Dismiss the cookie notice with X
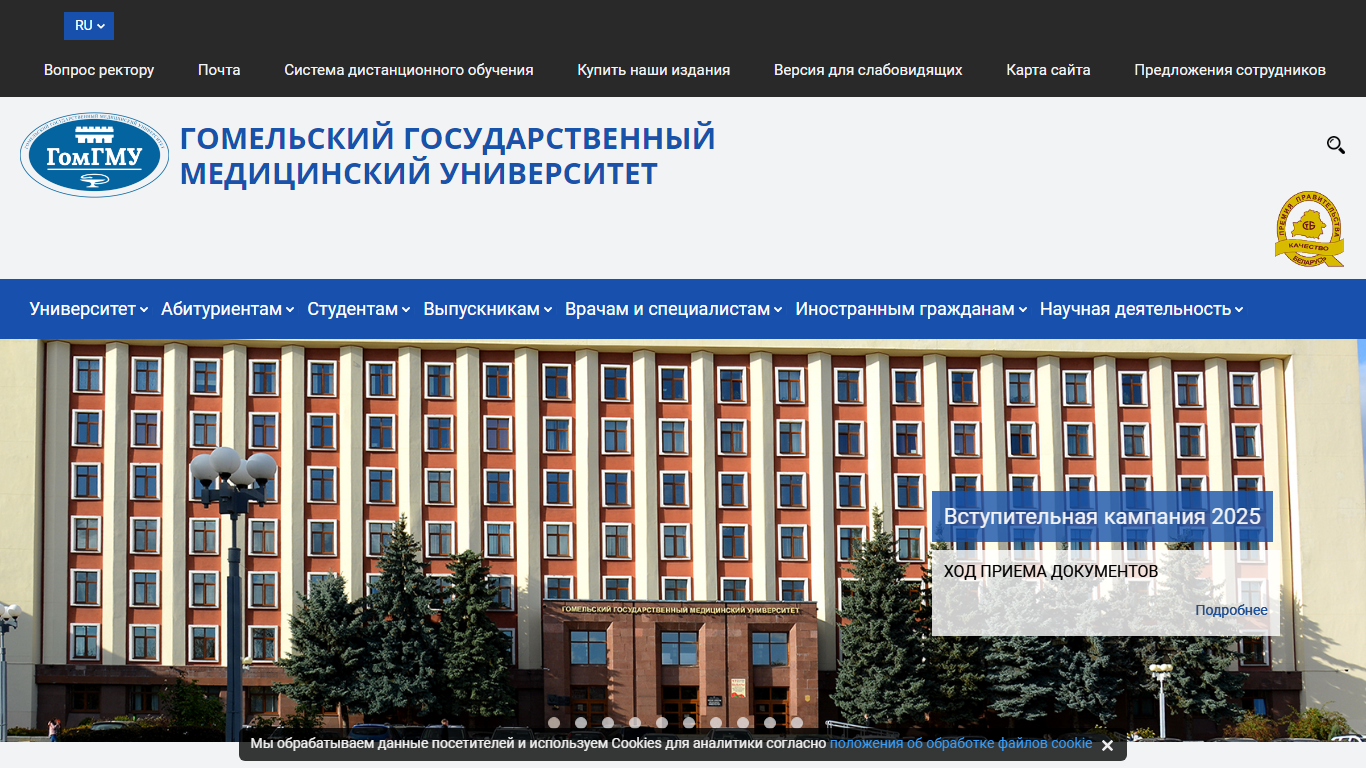This screenshot has height=768, width=1366. 1107,745
